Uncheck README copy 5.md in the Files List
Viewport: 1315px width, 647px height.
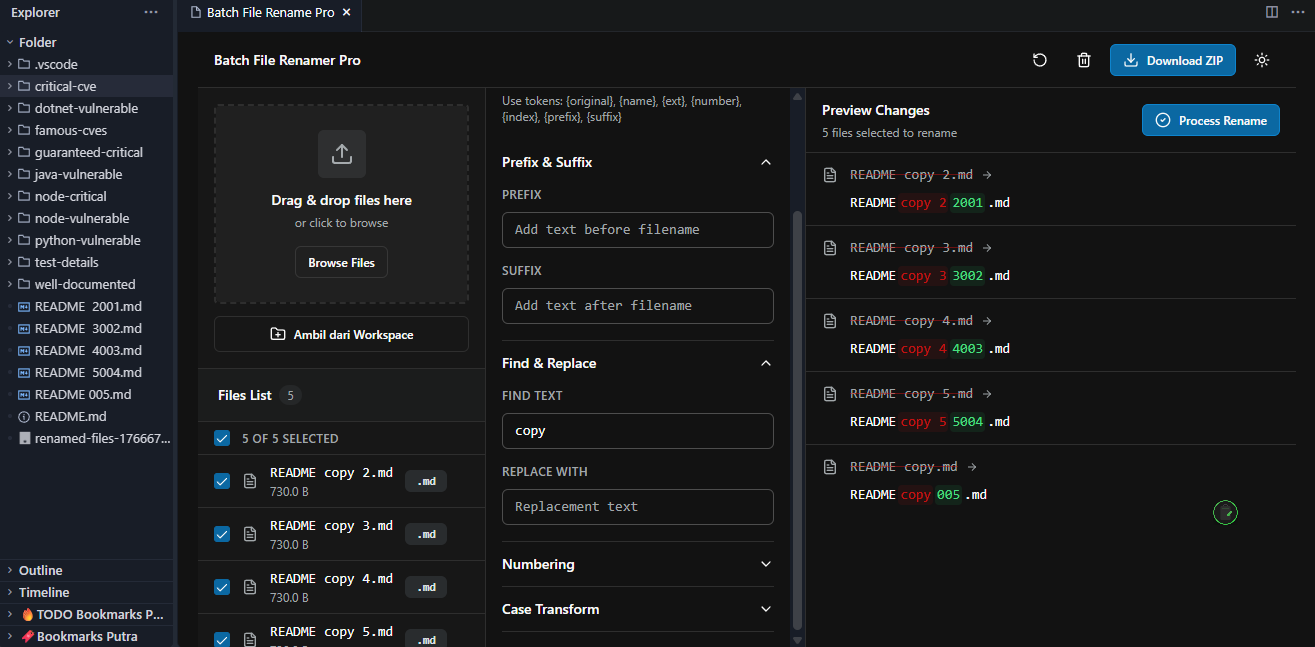coord(221,640)
